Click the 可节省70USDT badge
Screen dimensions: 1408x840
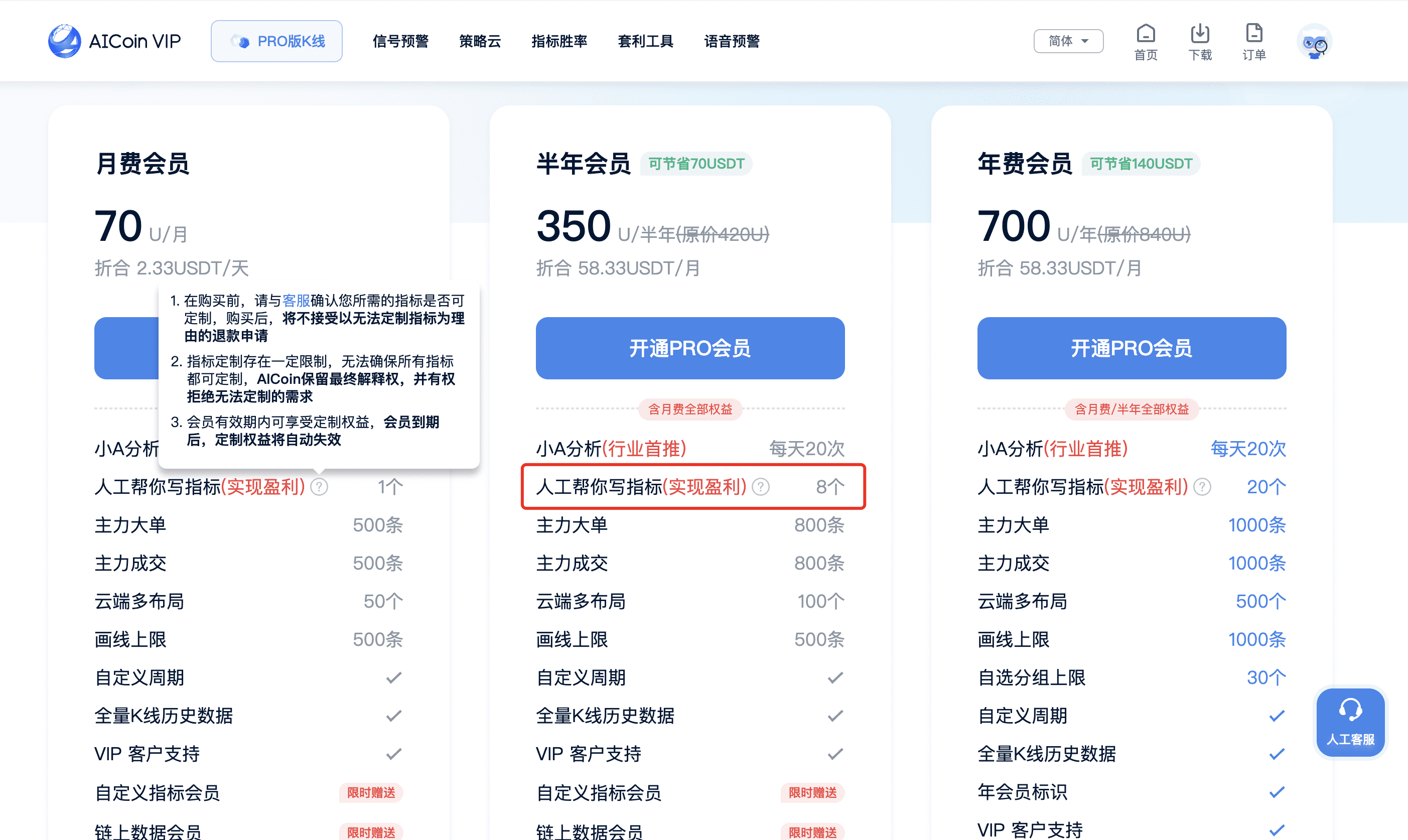[696, 164]
